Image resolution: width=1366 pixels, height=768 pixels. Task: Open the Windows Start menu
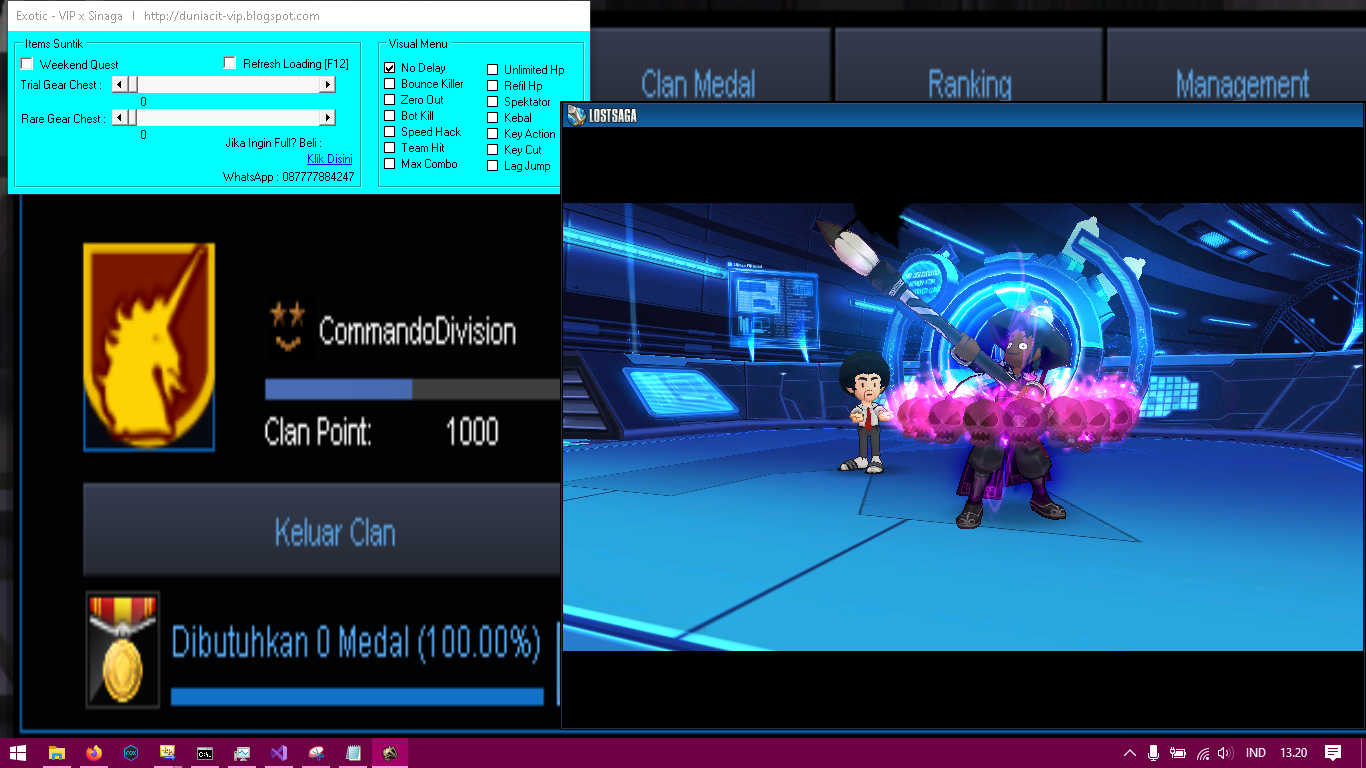pos(18,753)
